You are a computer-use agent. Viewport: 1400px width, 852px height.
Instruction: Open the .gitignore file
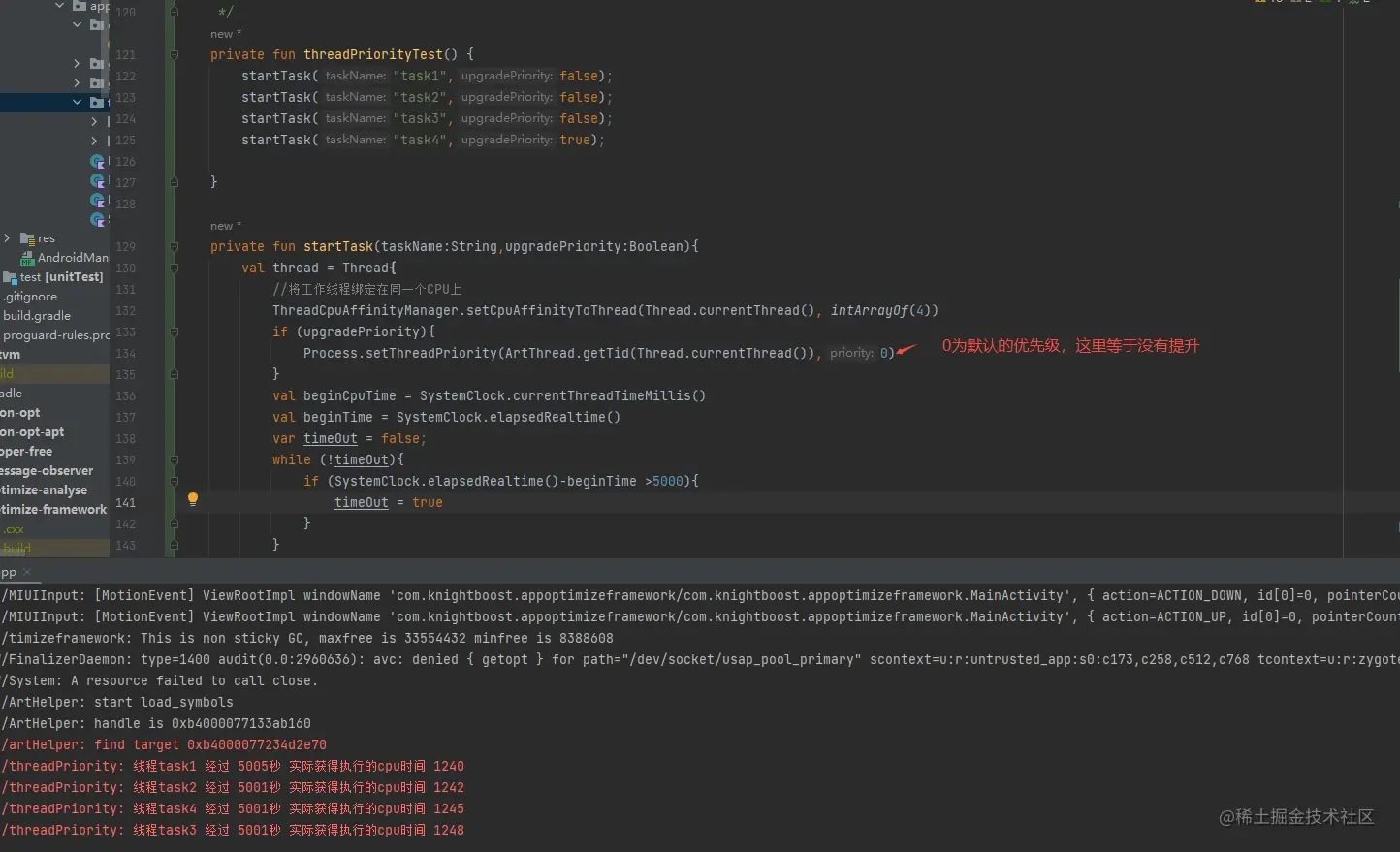(29, 297)
